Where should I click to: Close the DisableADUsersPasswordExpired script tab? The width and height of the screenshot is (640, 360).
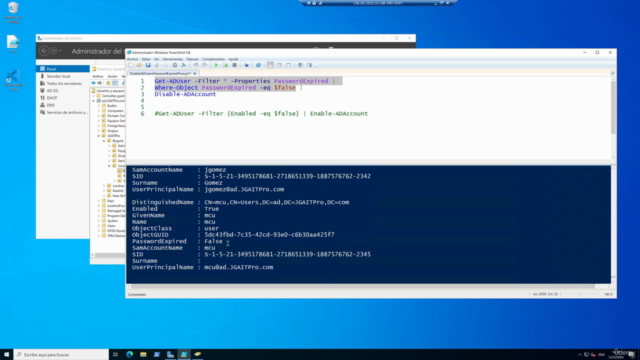click(195, 73)
